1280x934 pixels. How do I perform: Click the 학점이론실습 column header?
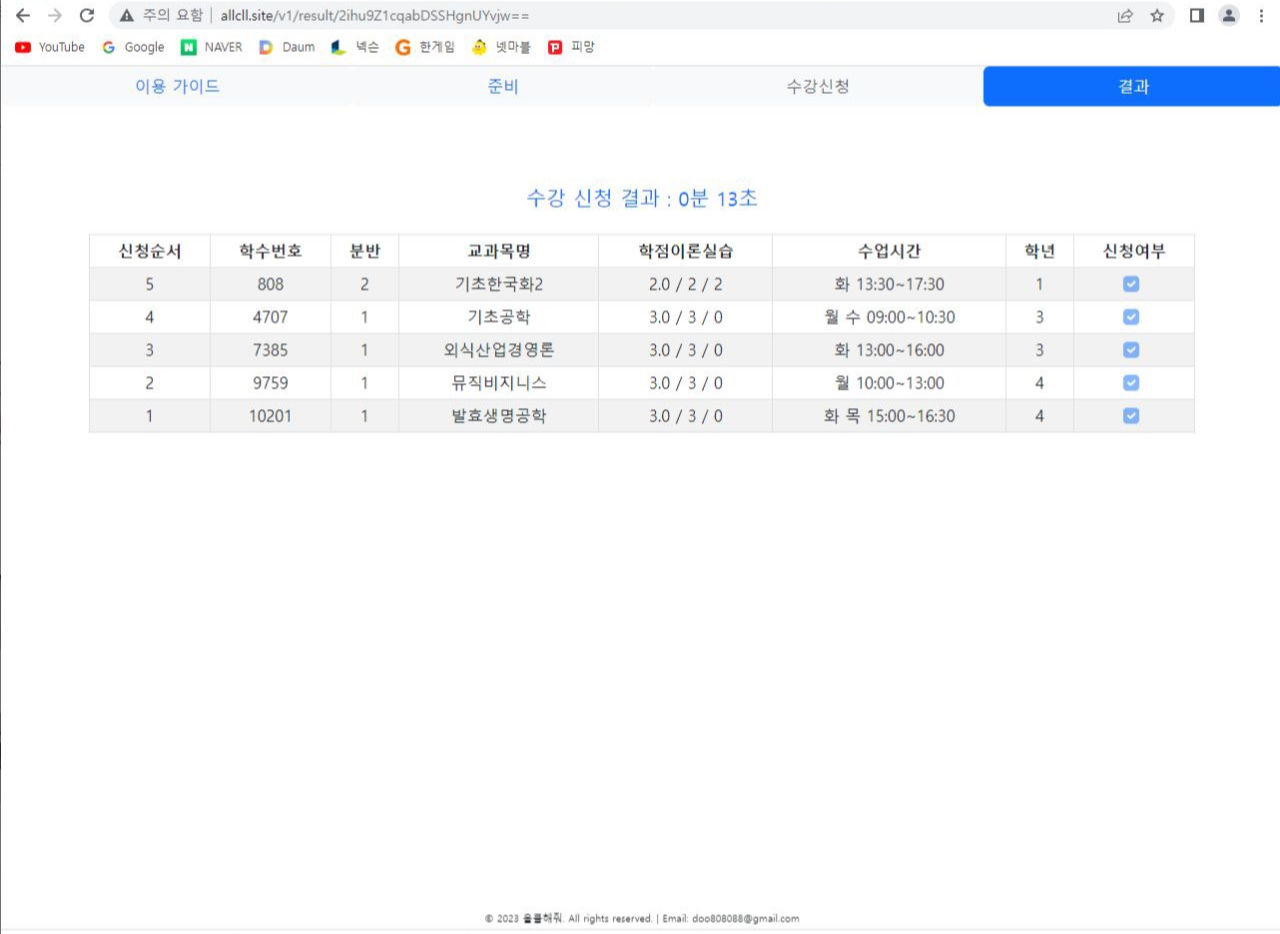click(686, 251)
